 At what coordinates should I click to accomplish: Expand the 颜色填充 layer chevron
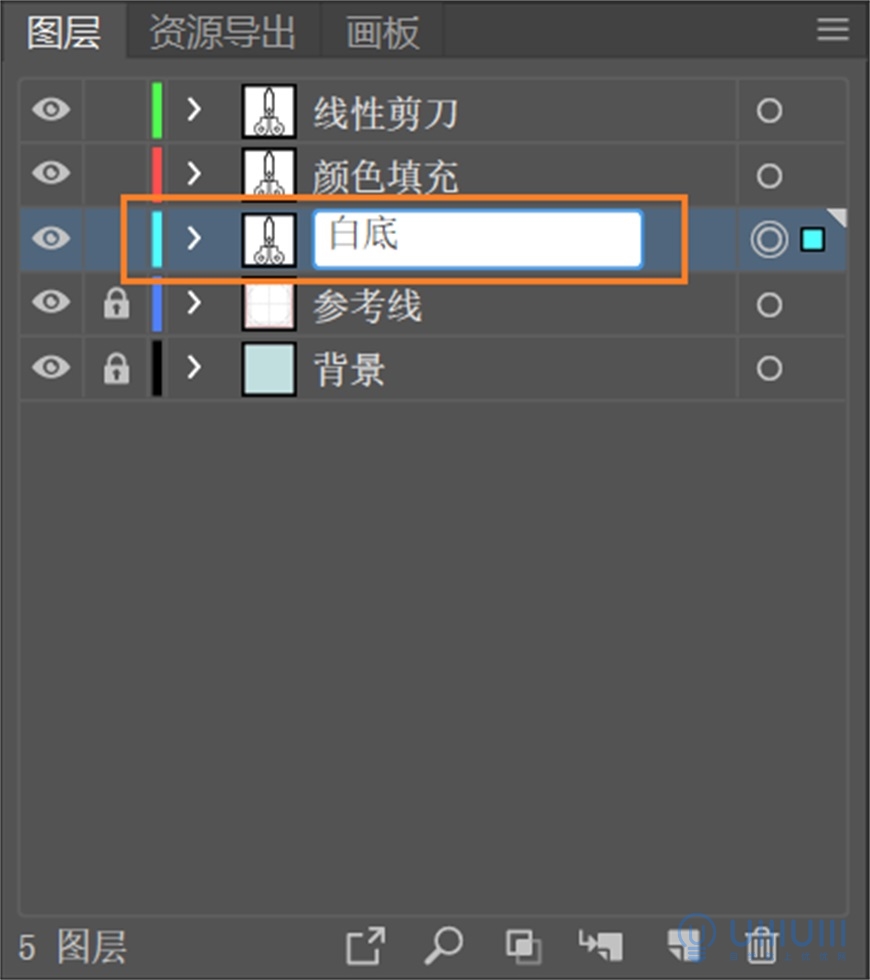point(194,174)
